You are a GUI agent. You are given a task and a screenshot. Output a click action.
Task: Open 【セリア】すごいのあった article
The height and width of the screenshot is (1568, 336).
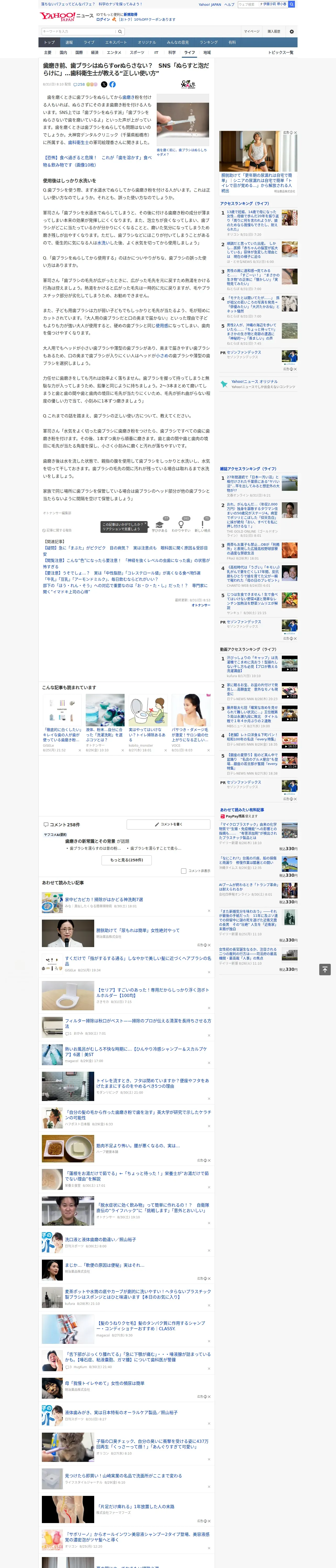tap(153, 993)
